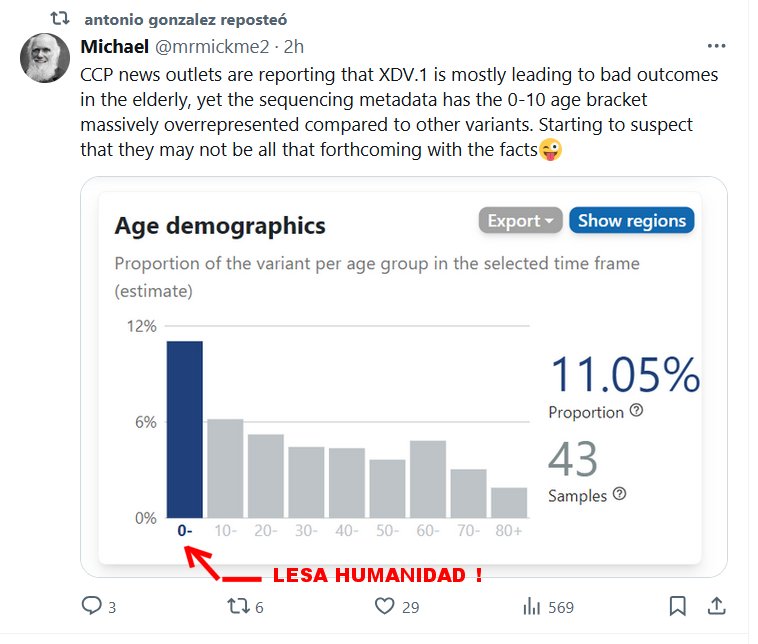Select the 10- age group bar
758x644 pixels.
[x=225, y=468]
